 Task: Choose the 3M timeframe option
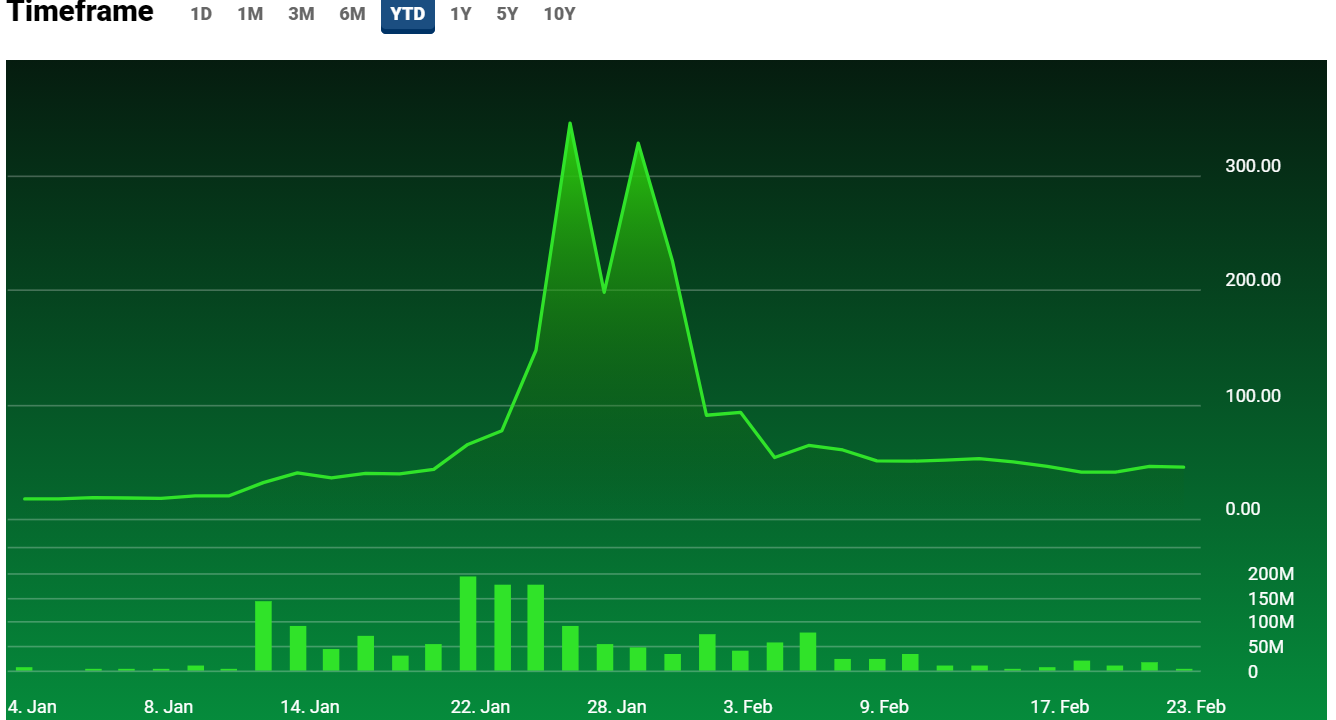coord(301,14)
